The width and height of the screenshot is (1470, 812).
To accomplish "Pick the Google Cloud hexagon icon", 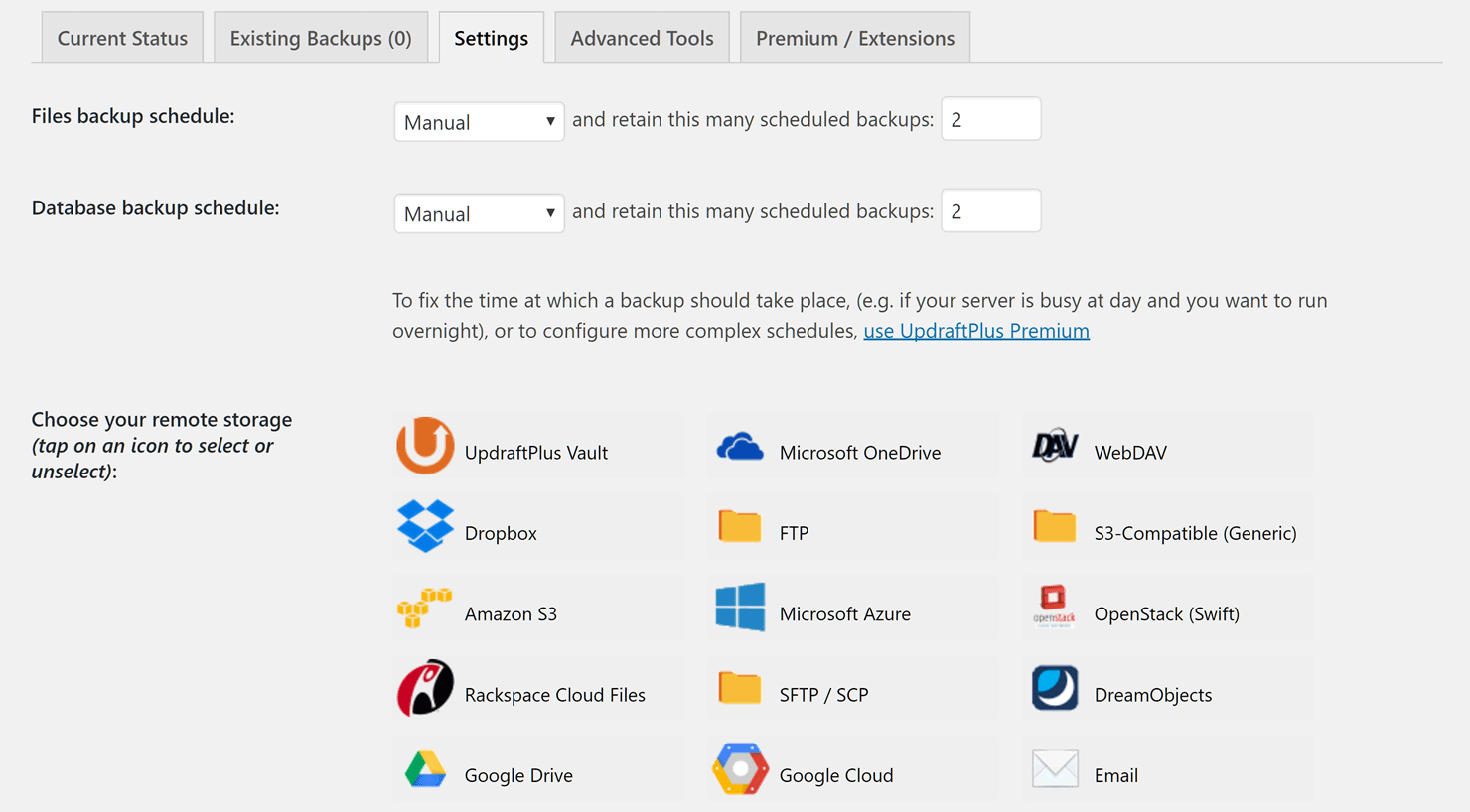I will point(740,769).
